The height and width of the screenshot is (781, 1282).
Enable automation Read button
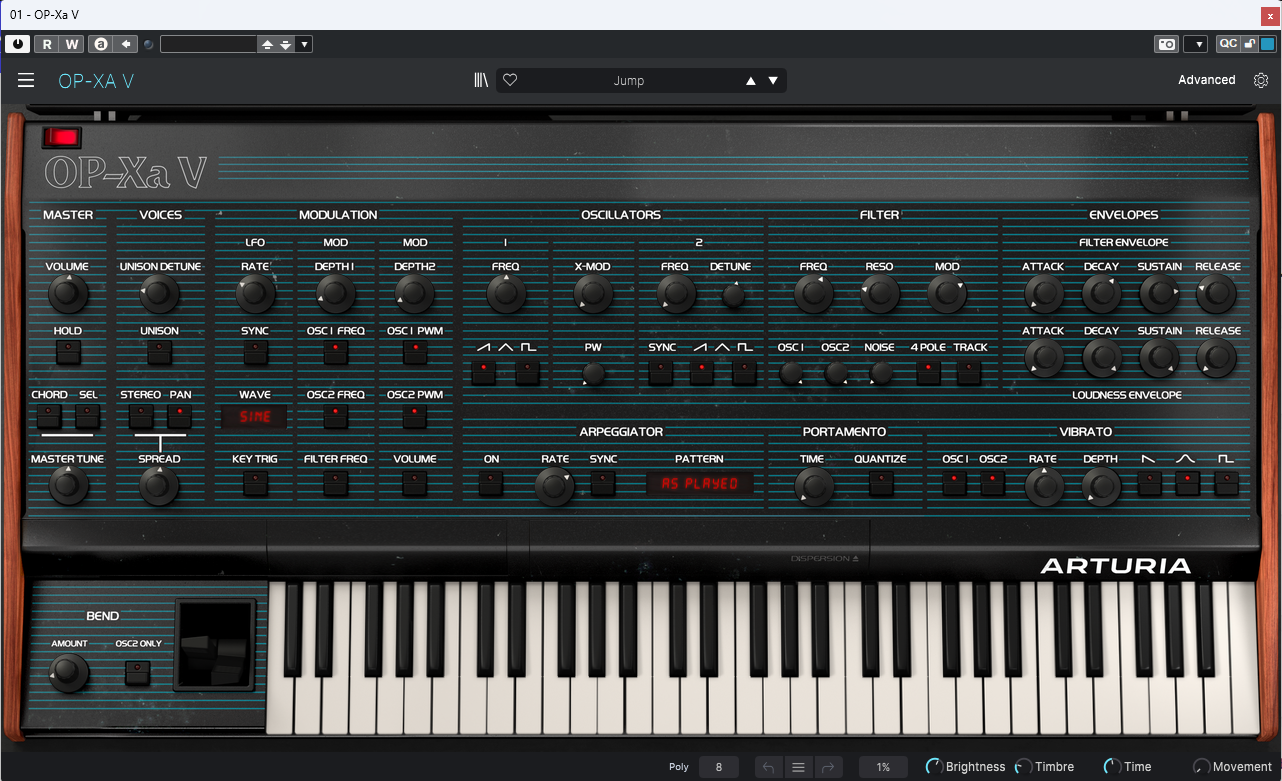coord(47,44)
